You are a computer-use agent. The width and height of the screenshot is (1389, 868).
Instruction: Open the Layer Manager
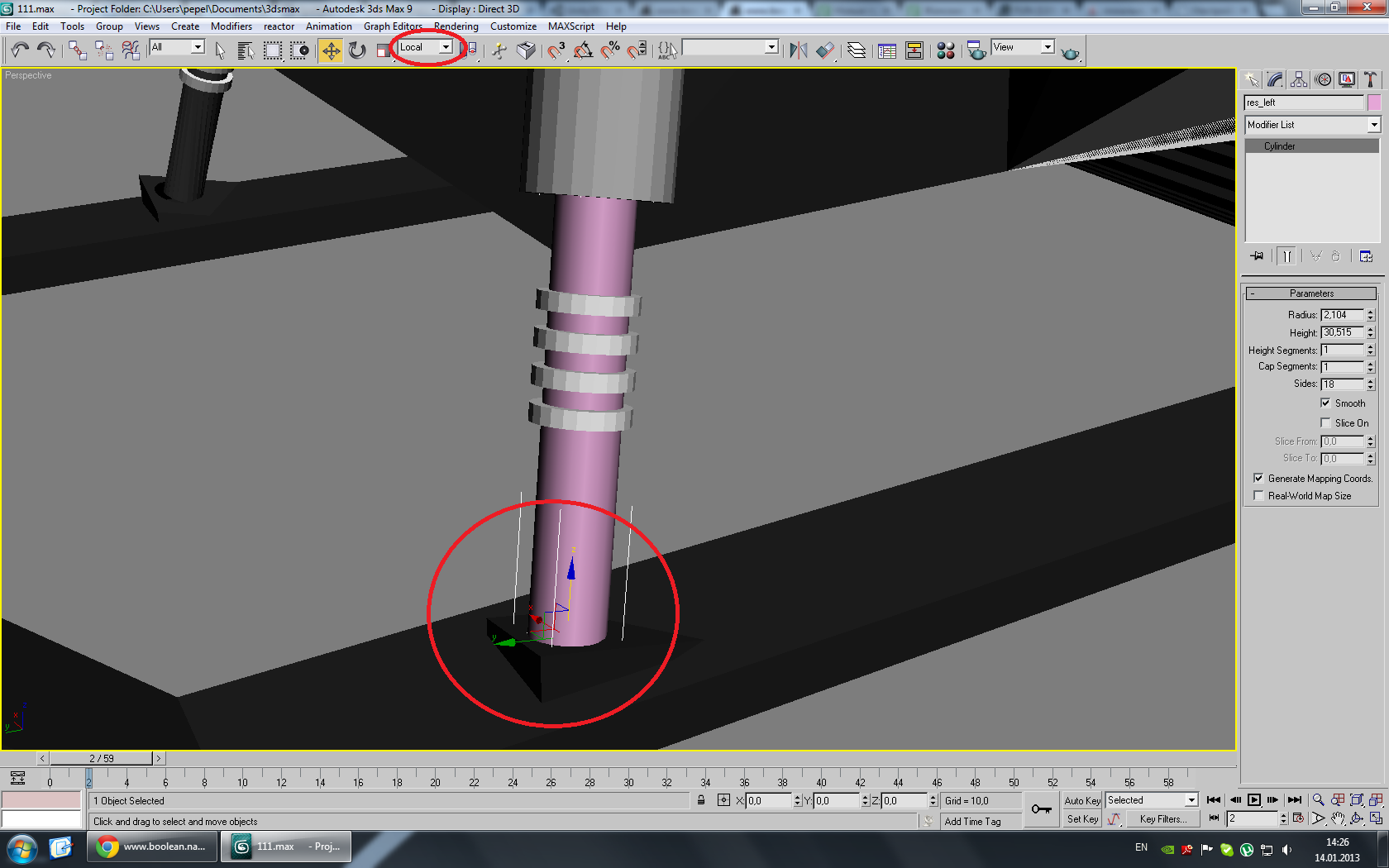[x=857, y=51]
